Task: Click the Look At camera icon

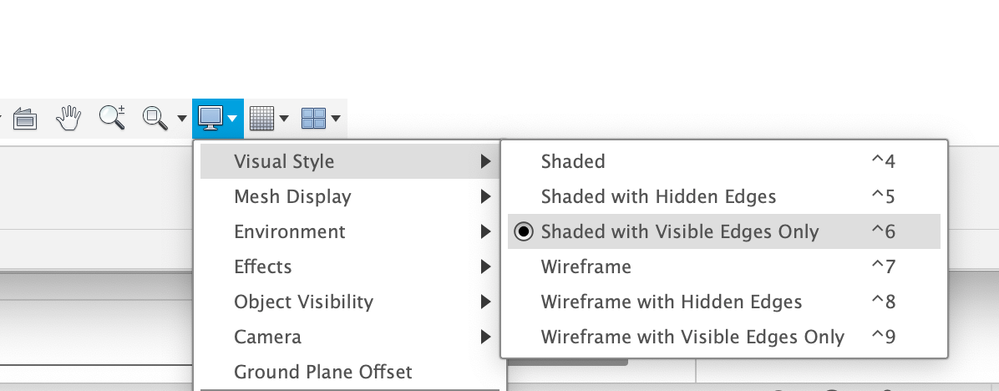Action: 25,118
